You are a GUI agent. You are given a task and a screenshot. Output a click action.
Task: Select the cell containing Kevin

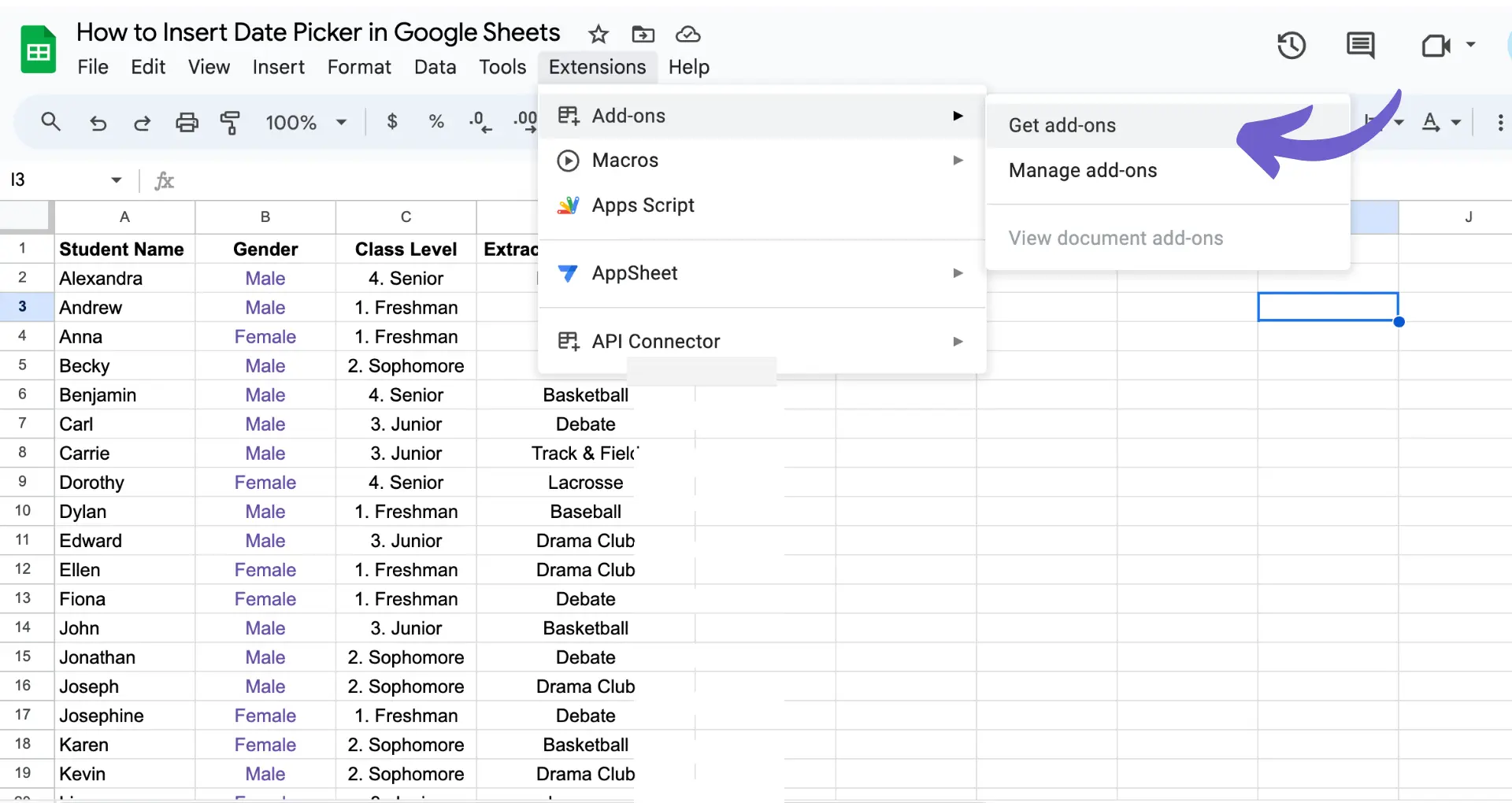[x=124, y=773]
